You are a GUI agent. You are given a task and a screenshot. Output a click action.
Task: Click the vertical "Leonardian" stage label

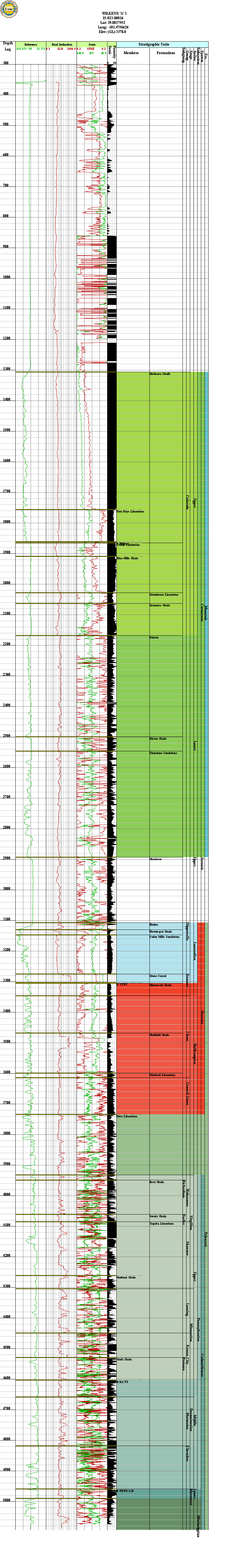click(194, 951)
